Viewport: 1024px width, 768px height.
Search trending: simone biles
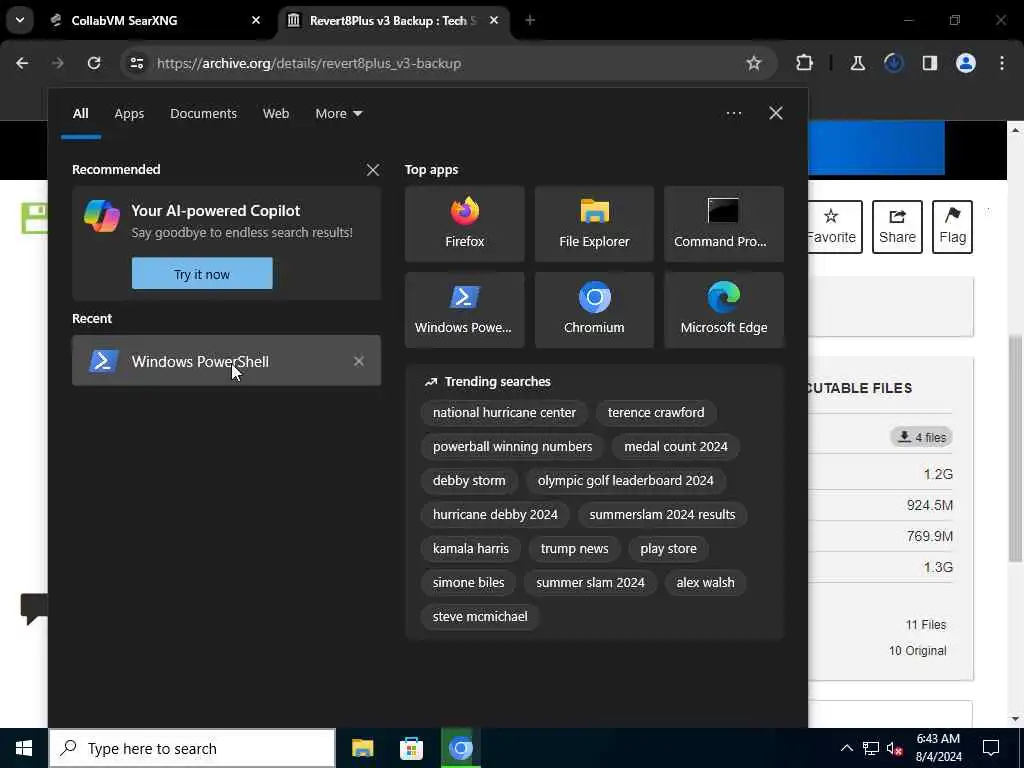pos(468,583)
